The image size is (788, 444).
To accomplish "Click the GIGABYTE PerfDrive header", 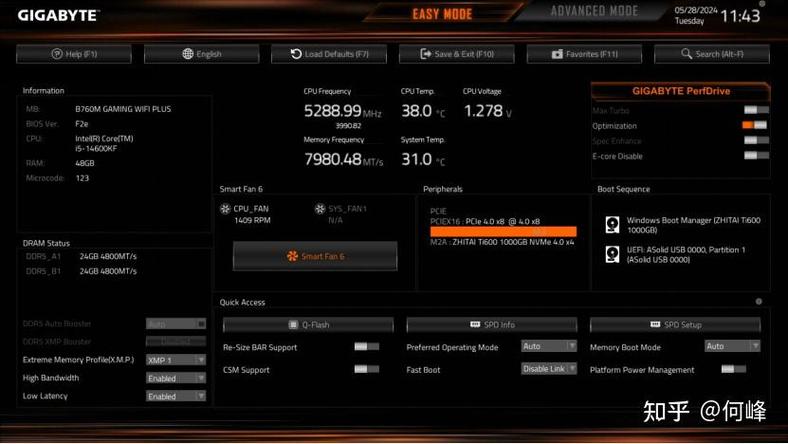I will click(x=680, y=91).
